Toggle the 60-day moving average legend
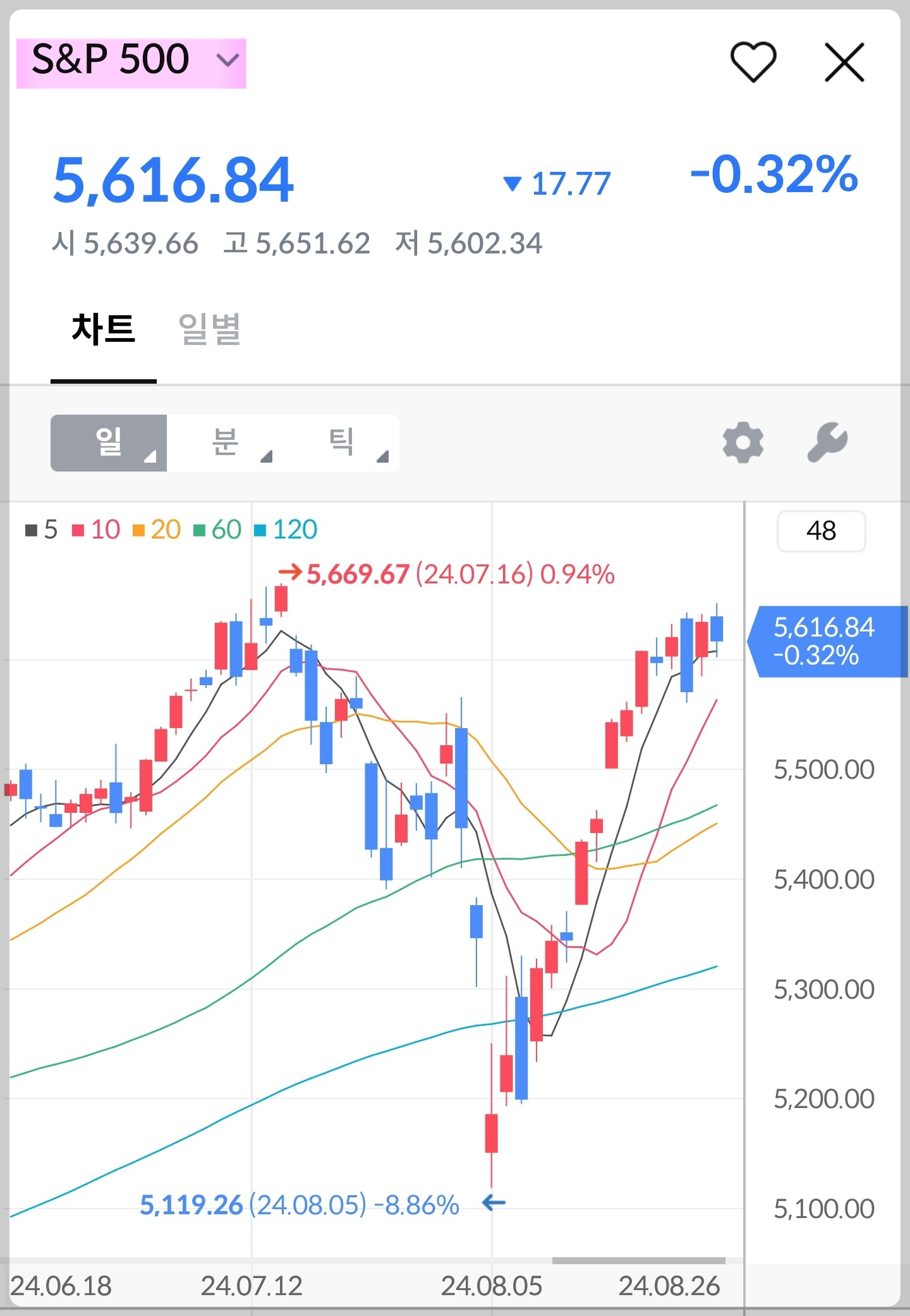910x1316 pixels. pyautogui.click(x=217, y=529)
